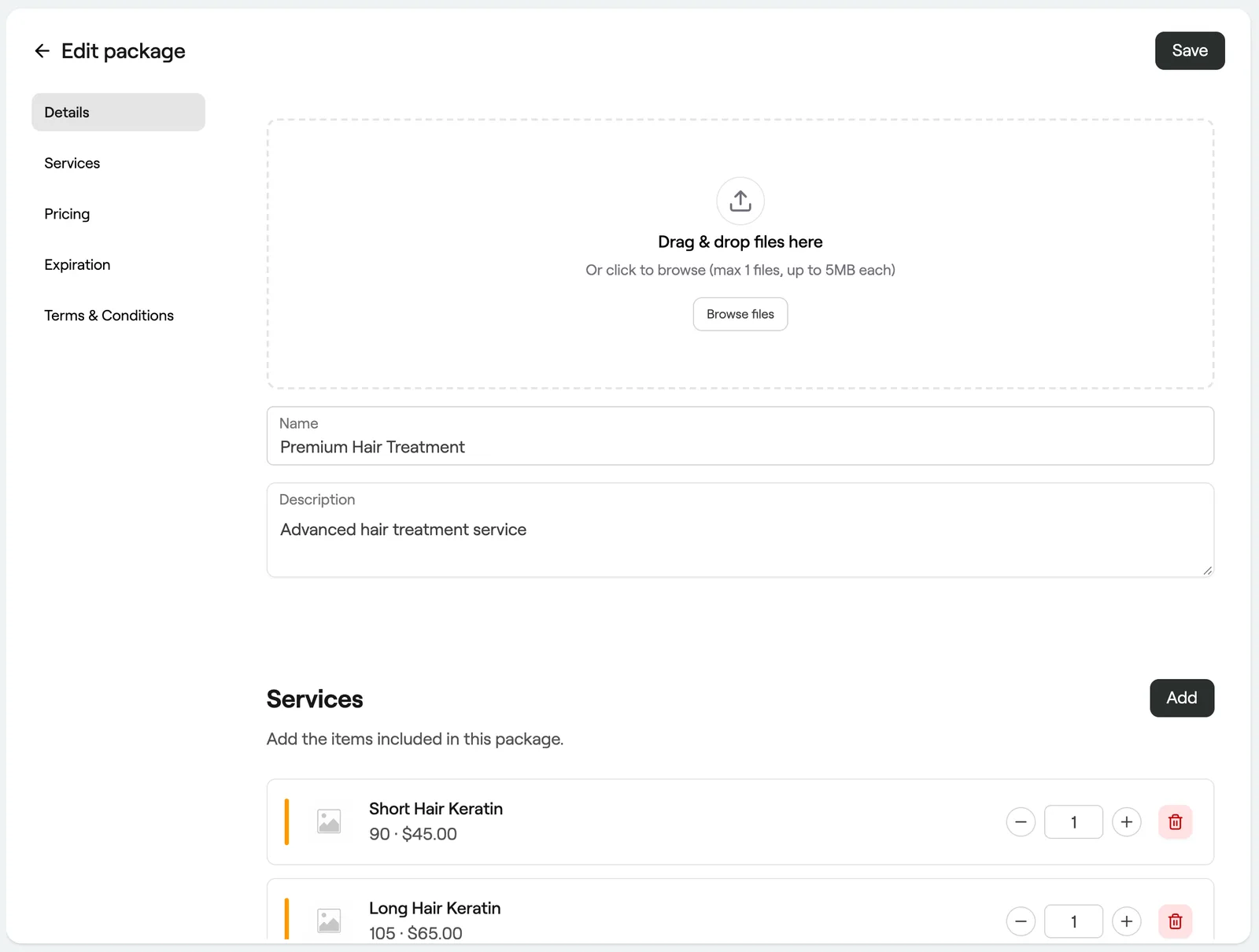Focus the Name input field
The height and width of the screenshot is (952, 1259).
click(740, 436)
